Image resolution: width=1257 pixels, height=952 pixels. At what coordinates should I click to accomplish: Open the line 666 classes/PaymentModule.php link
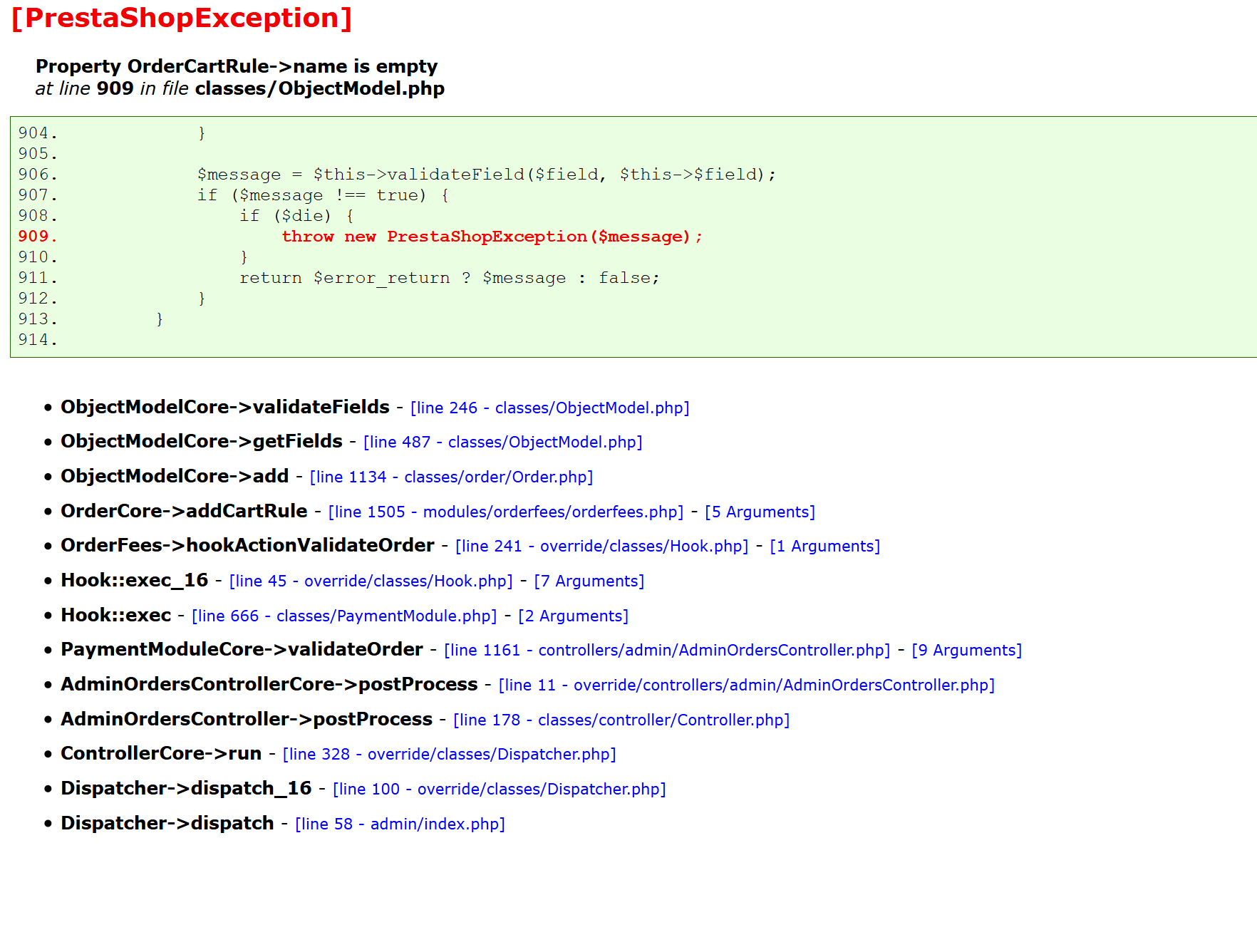point(344,616)
